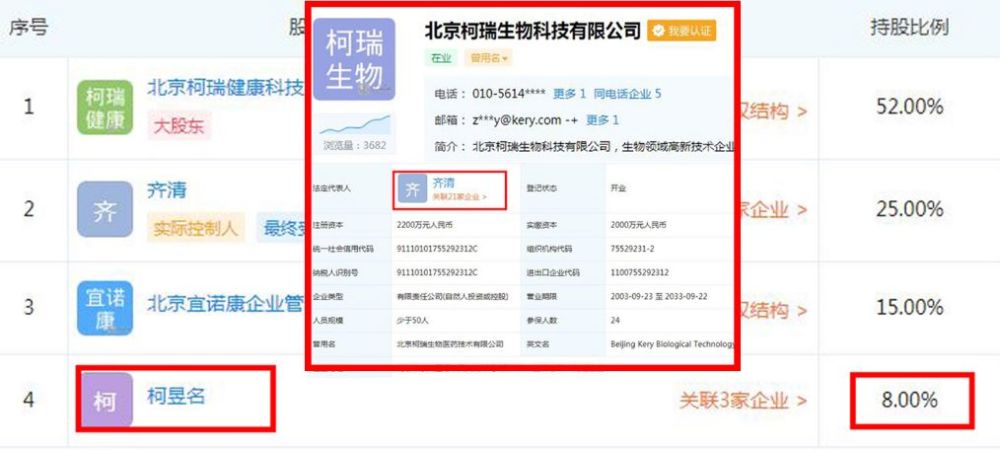Select the insured headcount value 24

(x=615, y=321)
